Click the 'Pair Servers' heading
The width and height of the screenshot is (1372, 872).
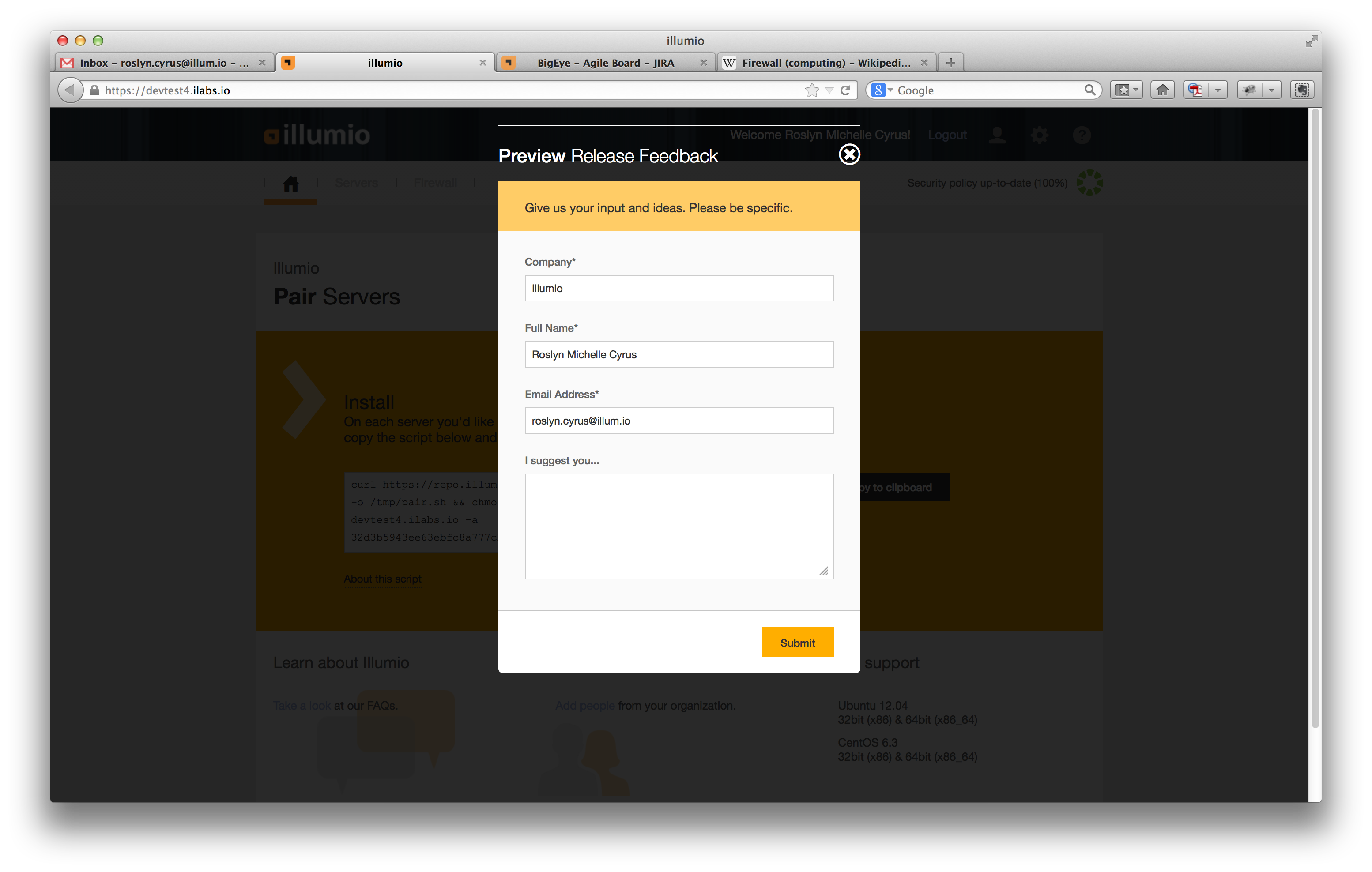pyautogui.click(x=336, y=296)
